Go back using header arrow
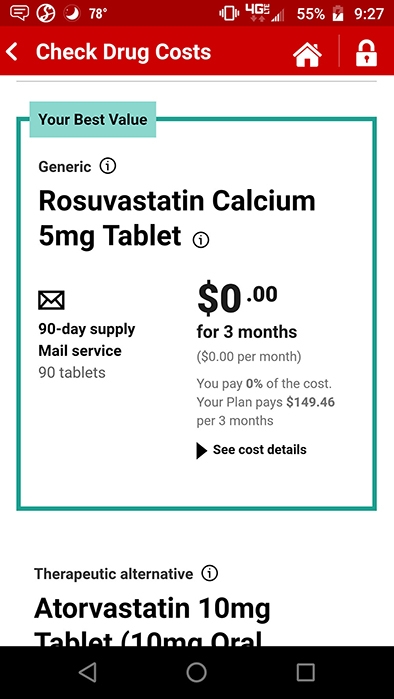 pos(12,52)
